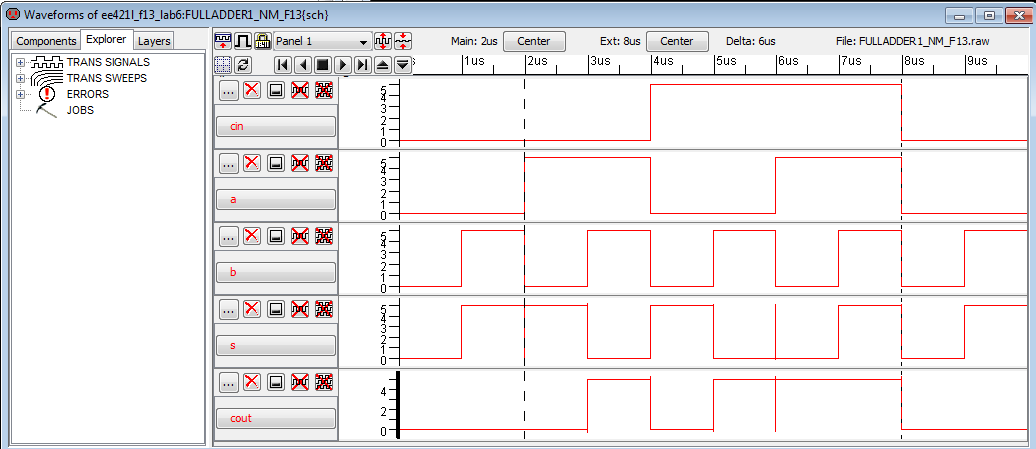
Task: Open range options for s panel
Action: (x=229, y=308)
